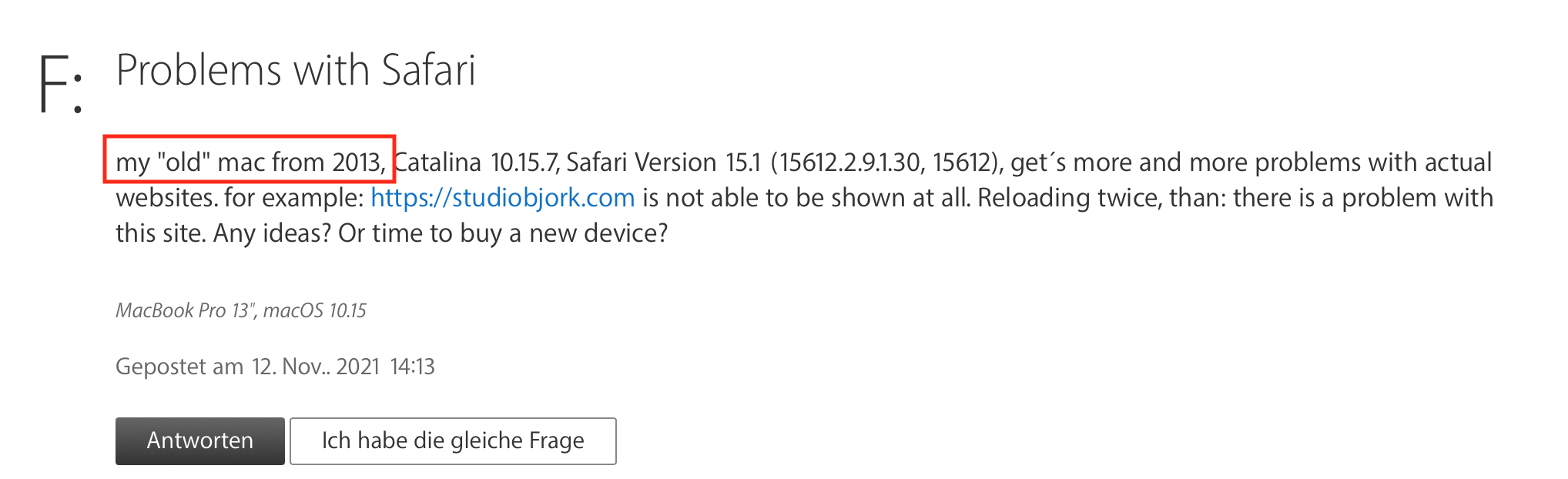Open the studiobjork.com link
1568x479 pixels.
502,198
